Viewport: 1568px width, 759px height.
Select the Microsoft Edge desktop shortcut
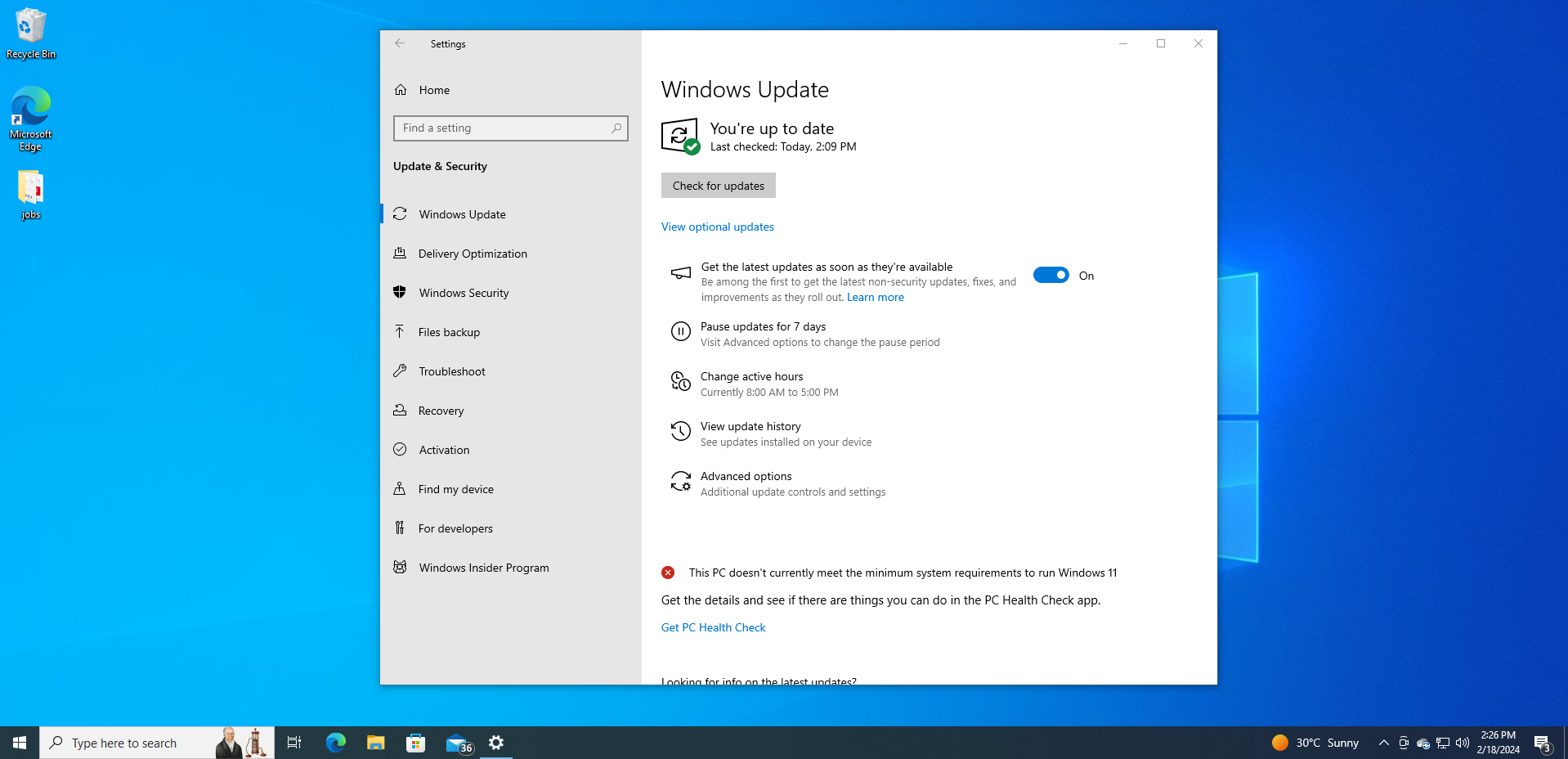[x=31, y=119]
